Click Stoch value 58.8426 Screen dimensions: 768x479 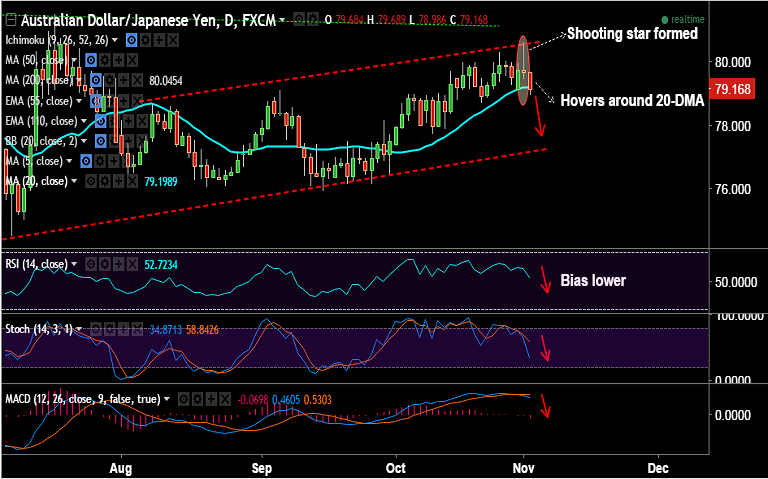point(202,330)
